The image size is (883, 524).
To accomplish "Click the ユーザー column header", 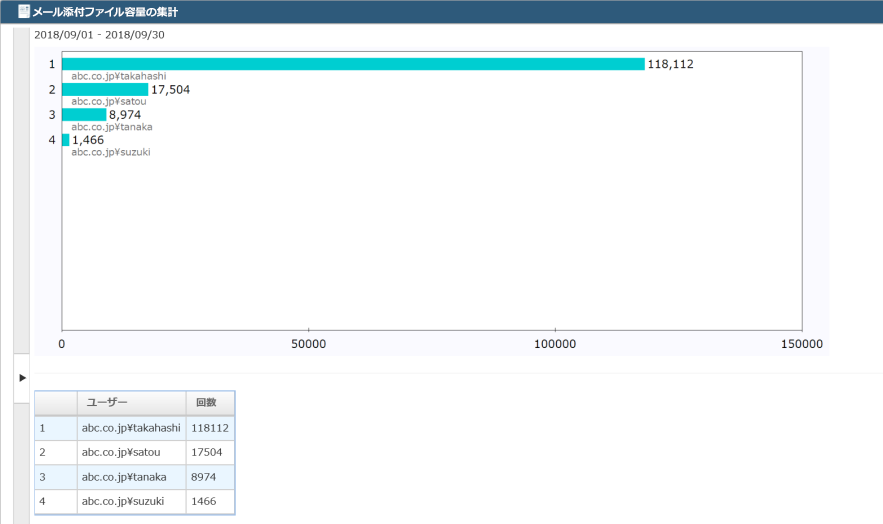I will tap(132, 403).
